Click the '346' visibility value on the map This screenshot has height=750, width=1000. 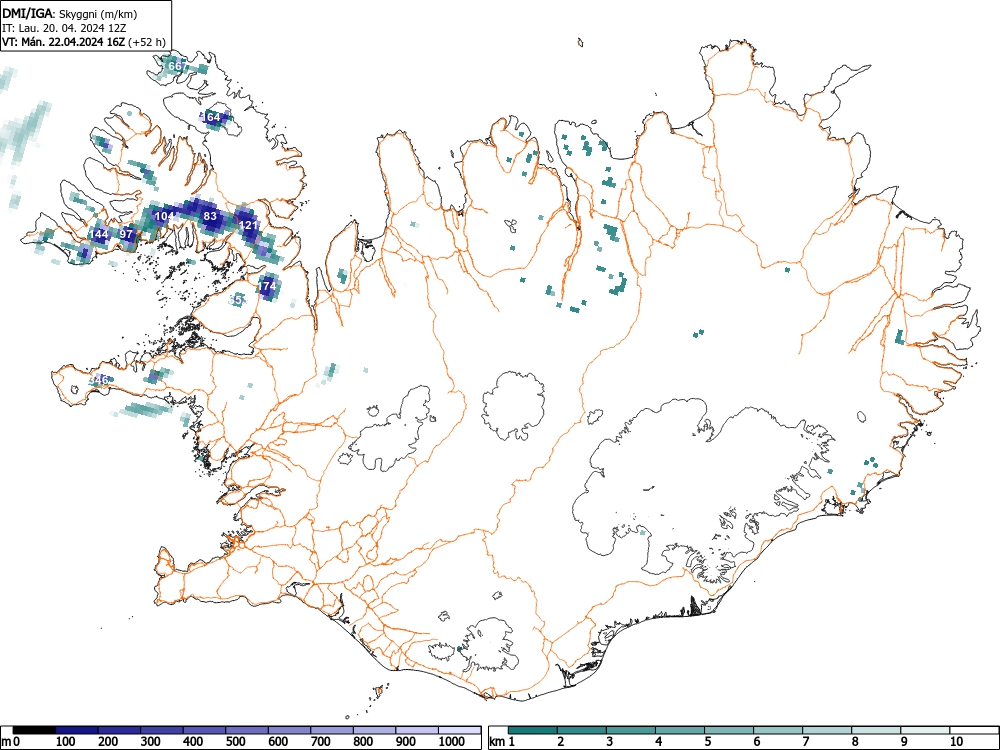(x=99, y=381)
